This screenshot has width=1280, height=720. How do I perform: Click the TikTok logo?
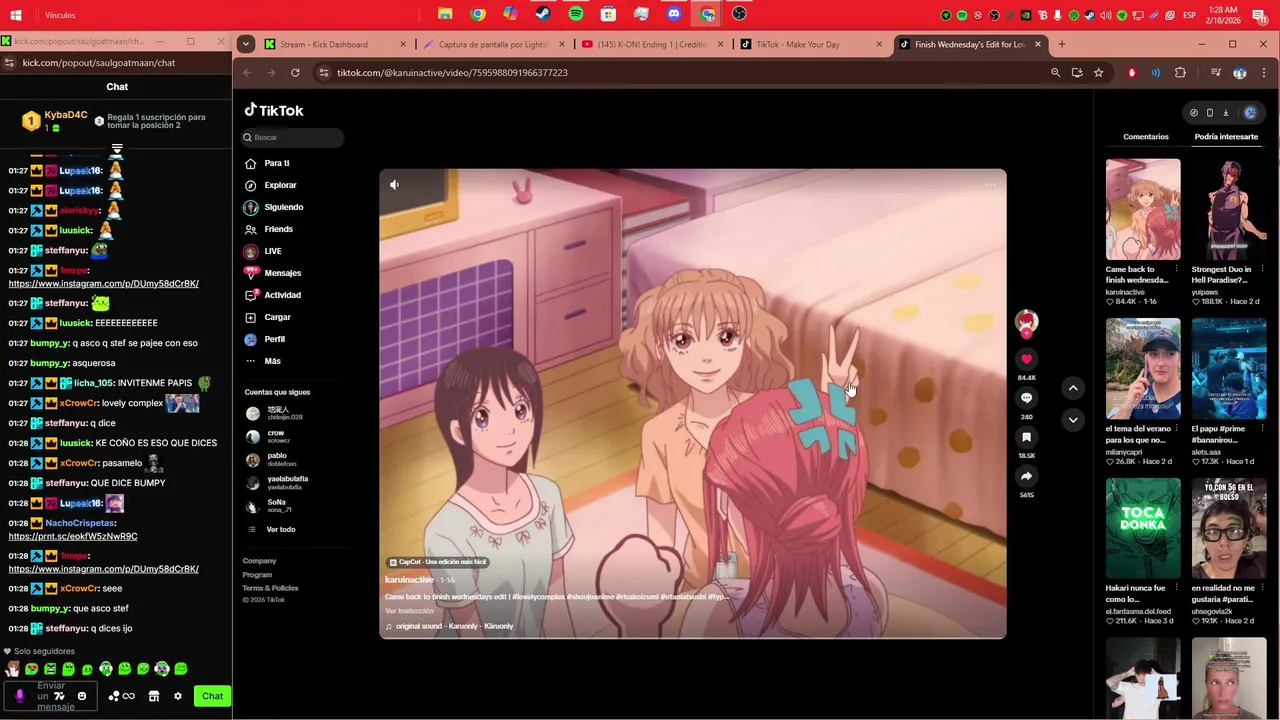pyautogui.click(x=274, y=110)
